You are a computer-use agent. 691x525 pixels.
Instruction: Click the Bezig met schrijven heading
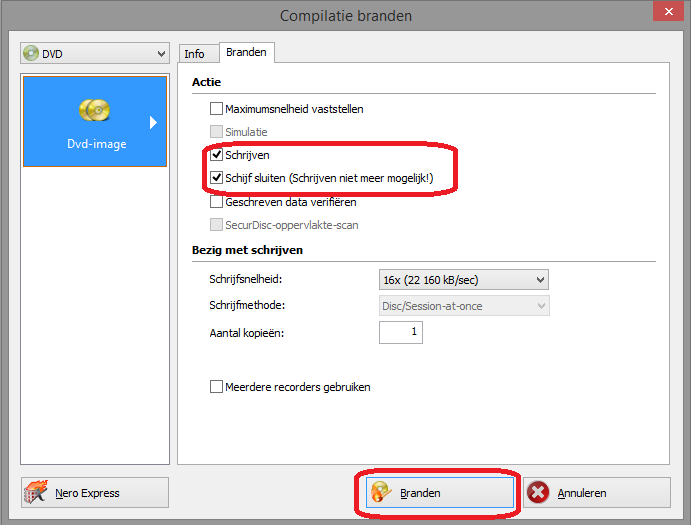[247, 250]
